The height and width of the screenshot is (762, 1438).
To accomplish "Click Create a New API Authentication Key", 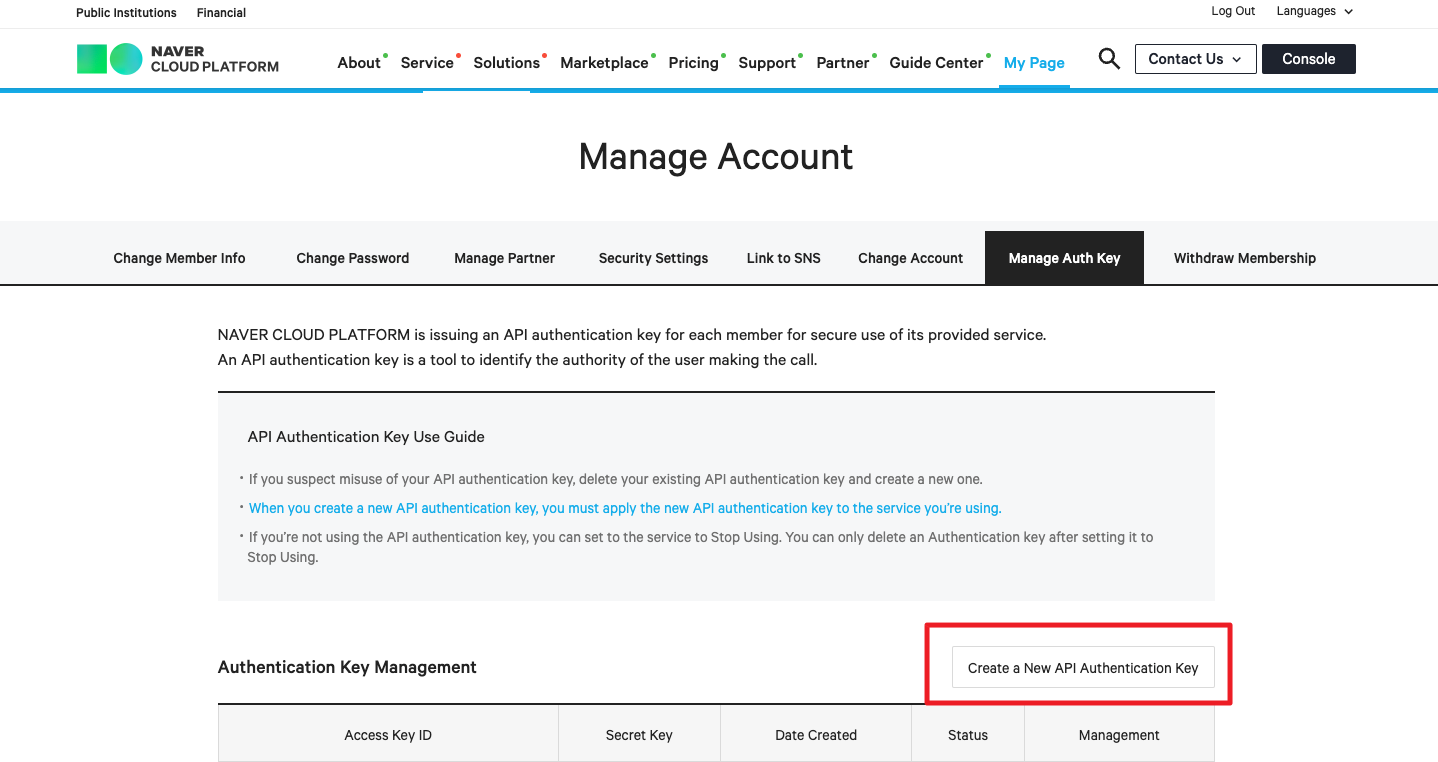I will click(x=1082, y=668).
